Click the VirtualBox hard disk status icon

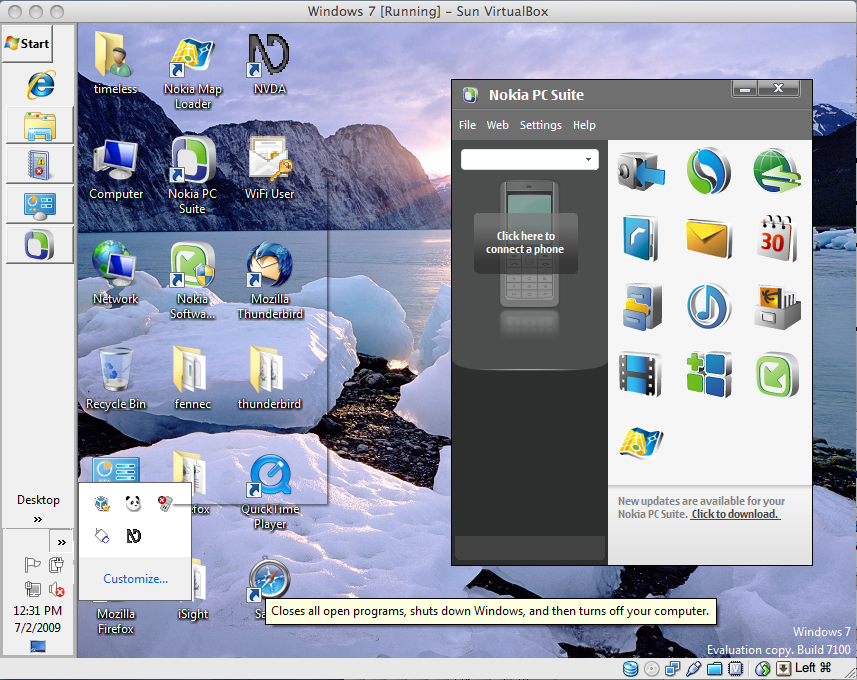(x=630, y=669)
